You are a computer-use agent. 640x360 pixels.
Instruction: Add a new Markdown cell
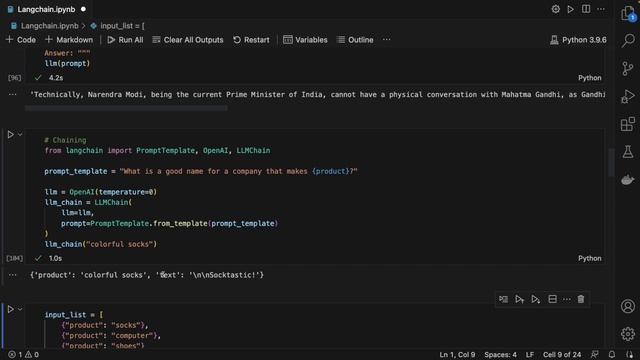coord(69,40)
